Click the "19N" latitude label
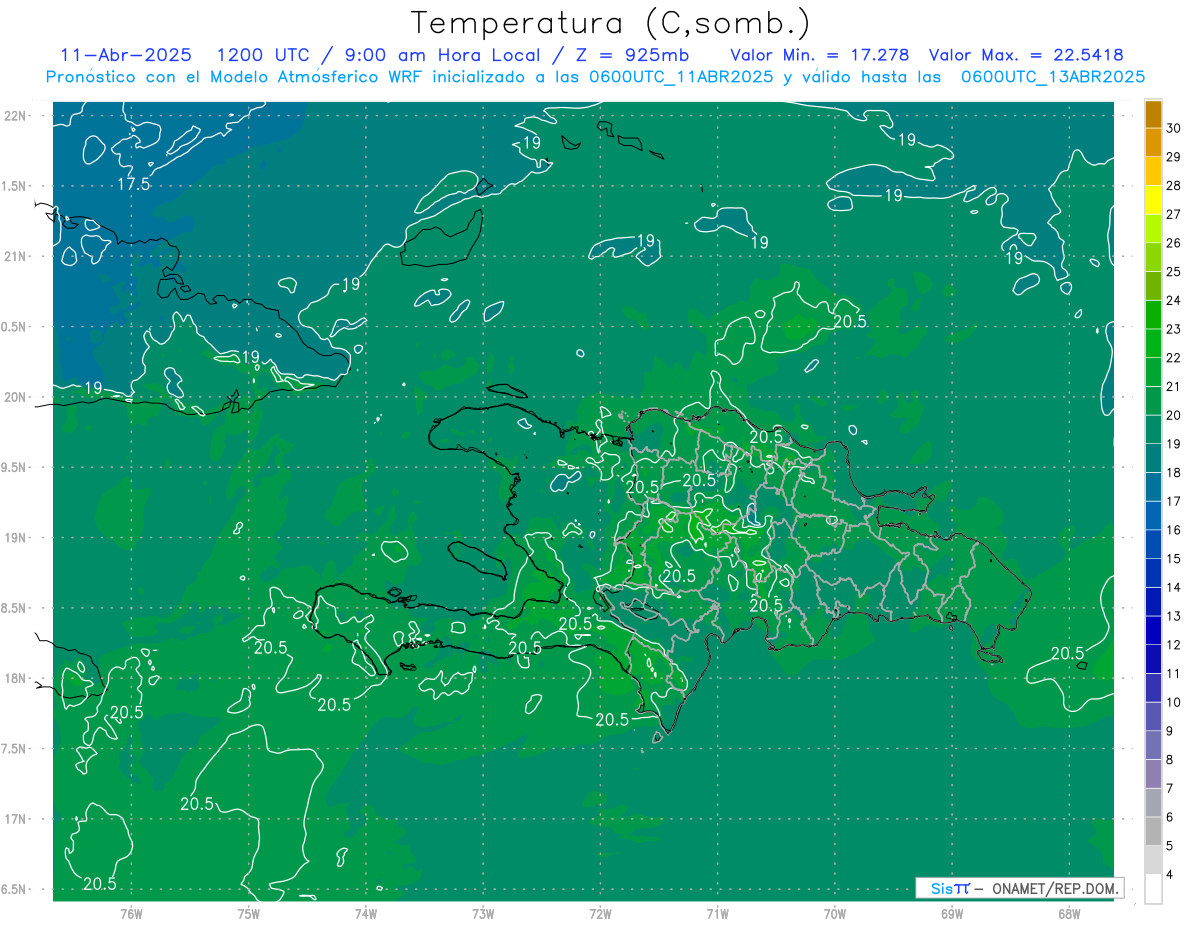 [17, 538]
